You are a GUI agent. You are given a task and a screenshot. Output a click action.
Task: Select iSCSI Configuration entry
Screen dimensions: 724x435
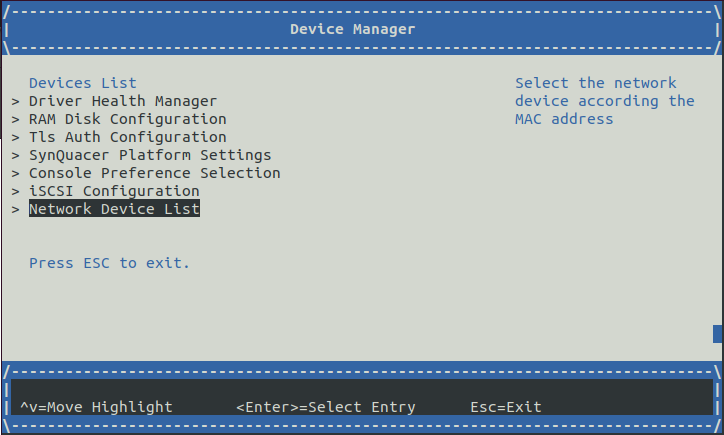point(114,191)
